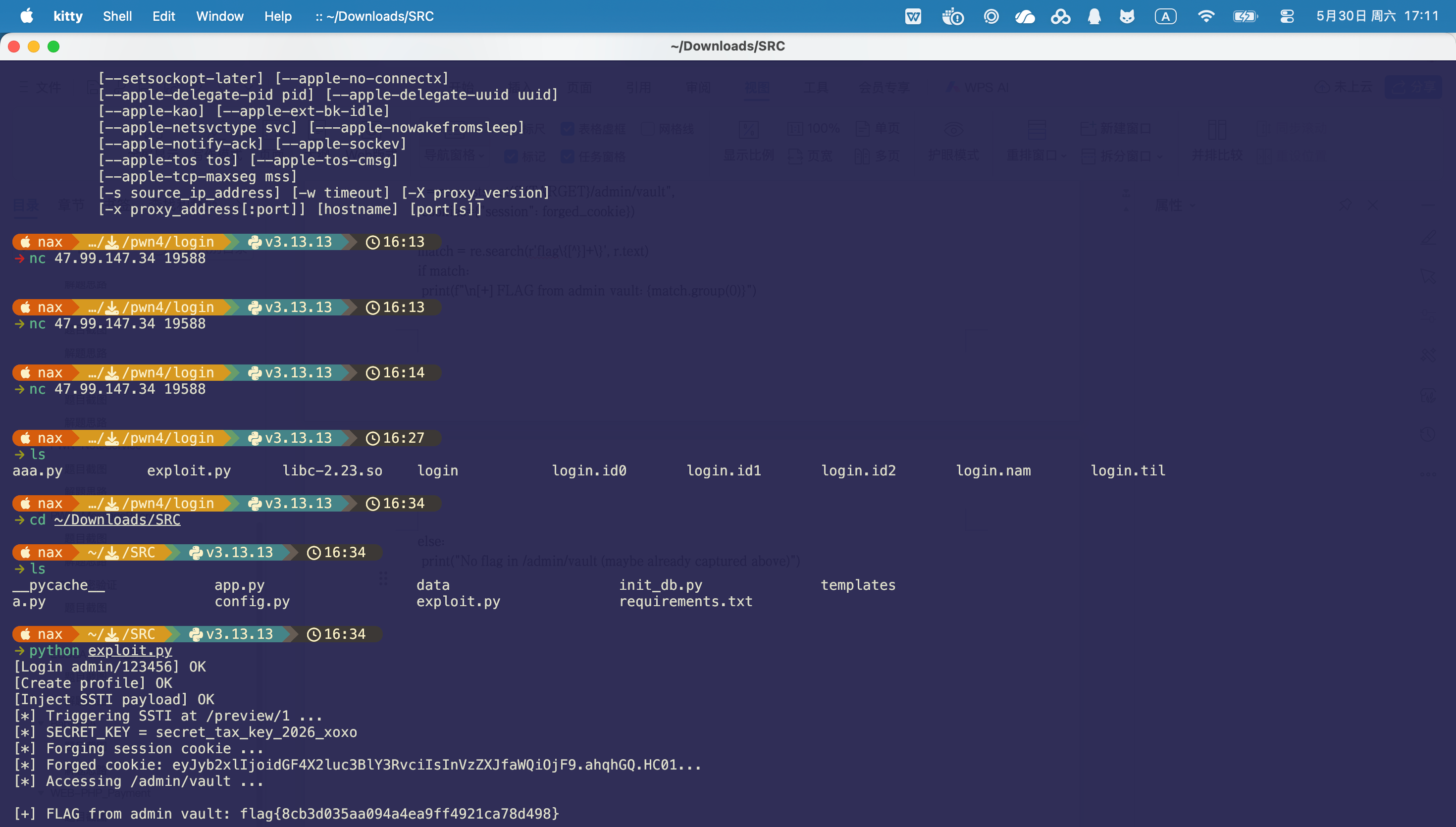Image resolution: width=1456 pixels, height=827 pixels.
Task: Click the concentric-ring status icon
Action: tap(991, 16)
